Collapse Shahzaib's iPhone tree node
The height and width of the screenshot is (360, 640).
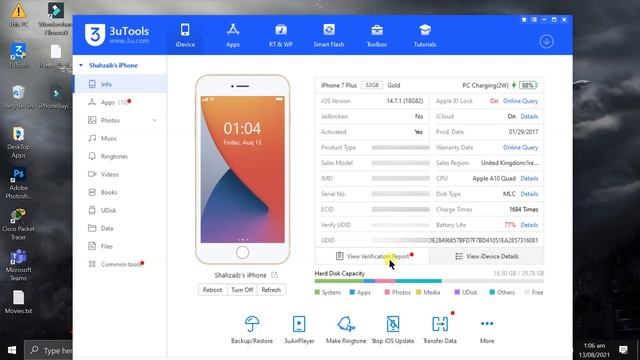(x=81, y=65)
